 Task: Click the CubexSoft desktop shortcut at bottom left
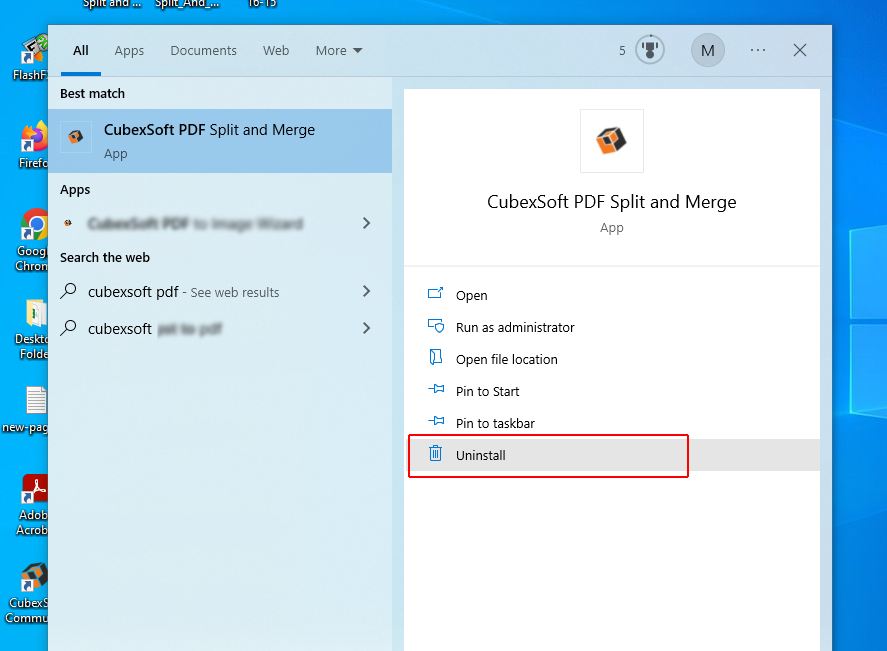pyautogui.click(x=28, y=593)
